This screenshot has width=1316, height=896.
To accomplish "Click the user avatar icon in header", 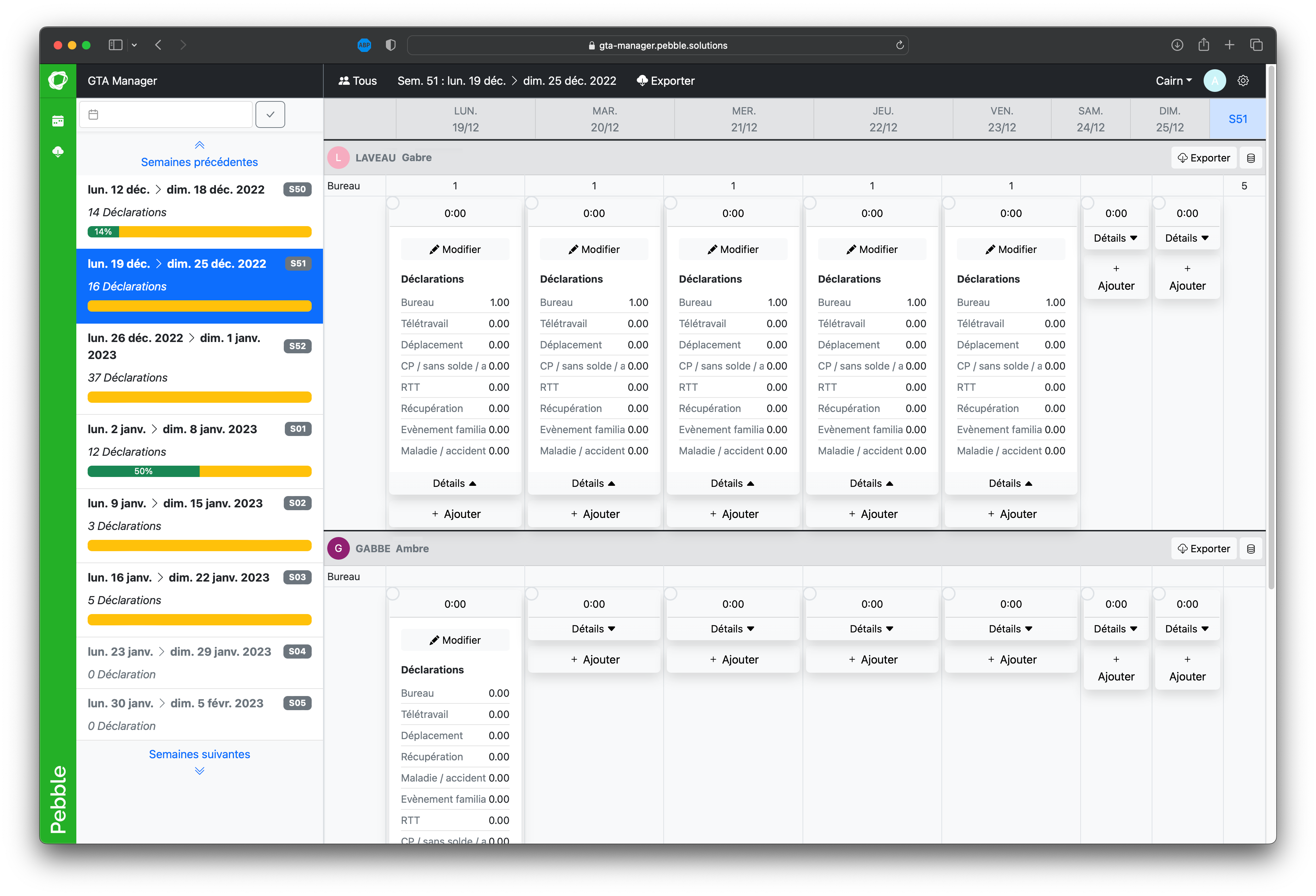I will [1214, 80].
